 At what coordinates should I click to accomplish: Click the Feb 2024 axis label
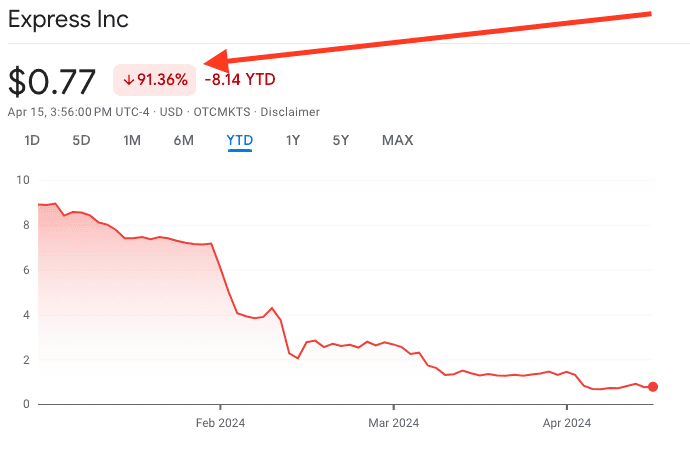point(220,423)
